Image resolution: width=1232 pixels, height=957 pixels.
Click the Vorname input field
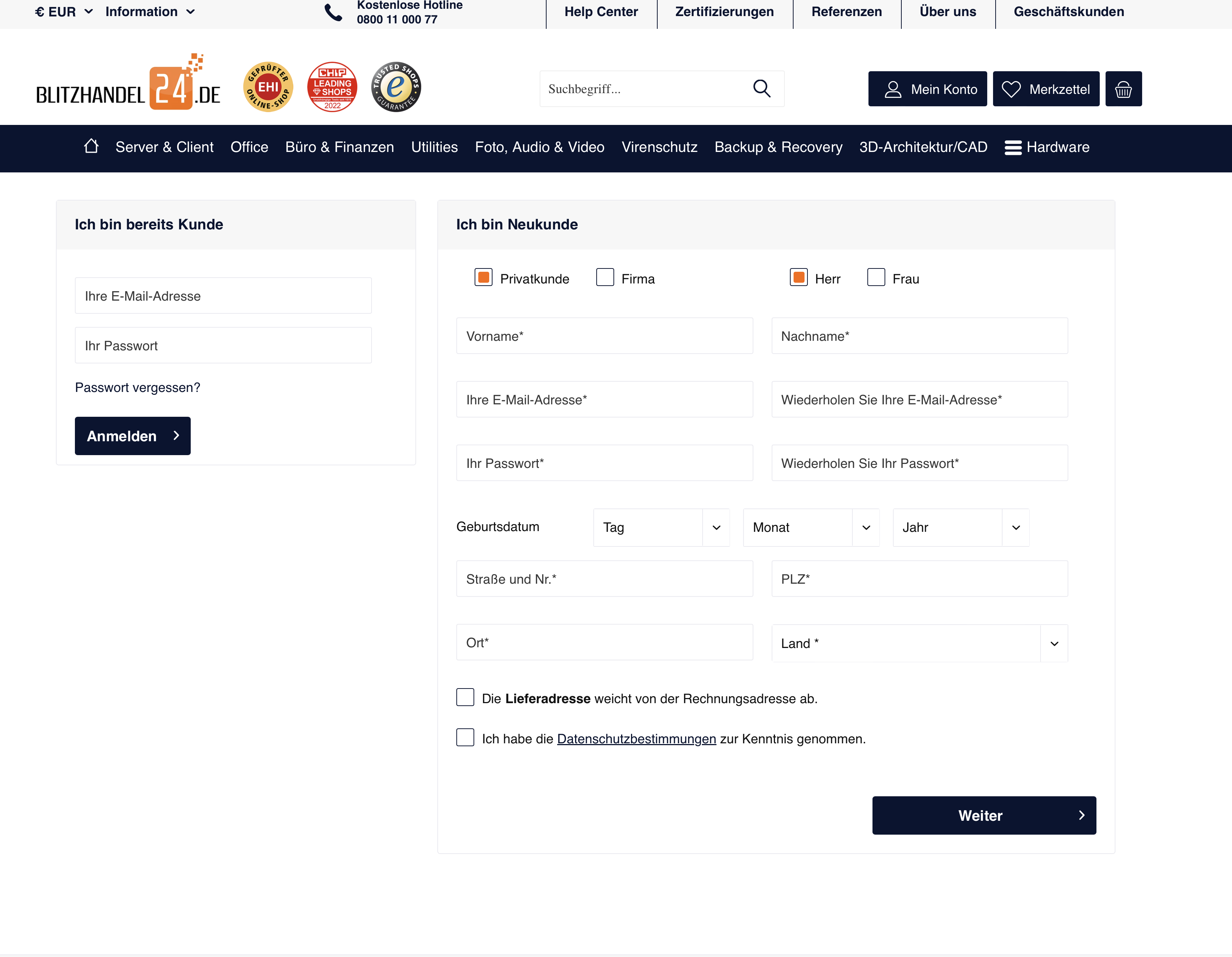pos(604,336)
